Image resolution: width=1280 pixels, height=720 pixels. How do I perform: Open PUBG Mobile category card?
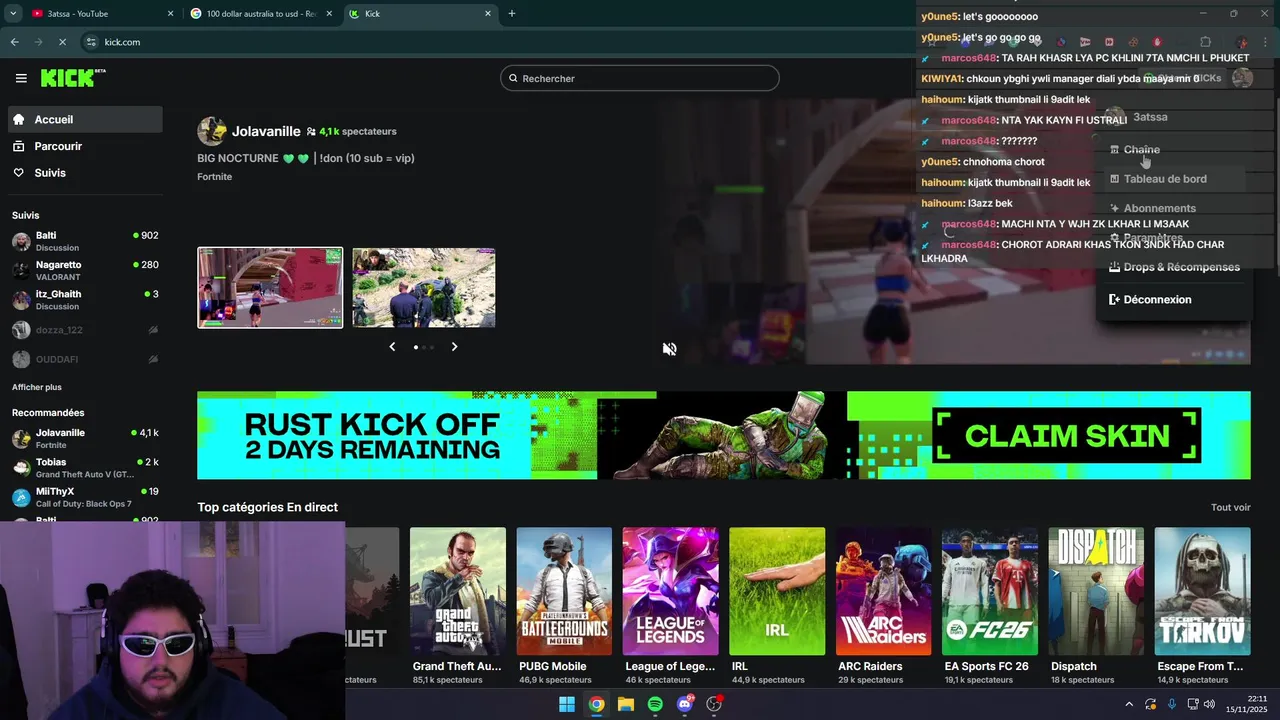(x=564, y=606)
